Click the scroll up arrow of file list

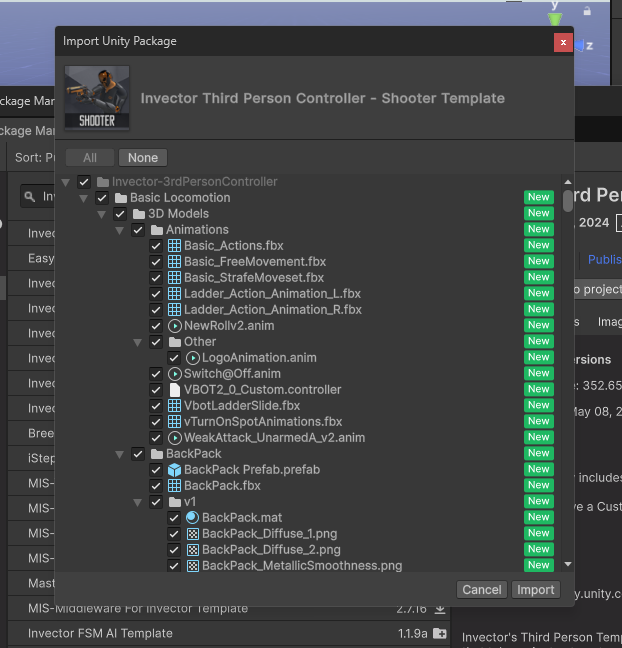568,182
